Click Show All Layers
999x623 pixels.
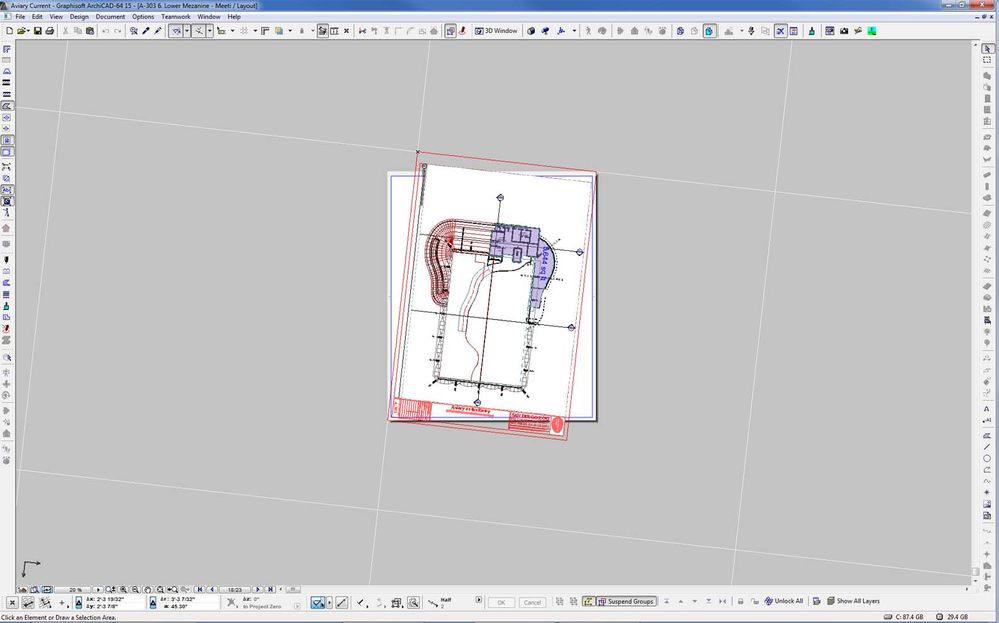pyautogui.click(x=852, y=601)
